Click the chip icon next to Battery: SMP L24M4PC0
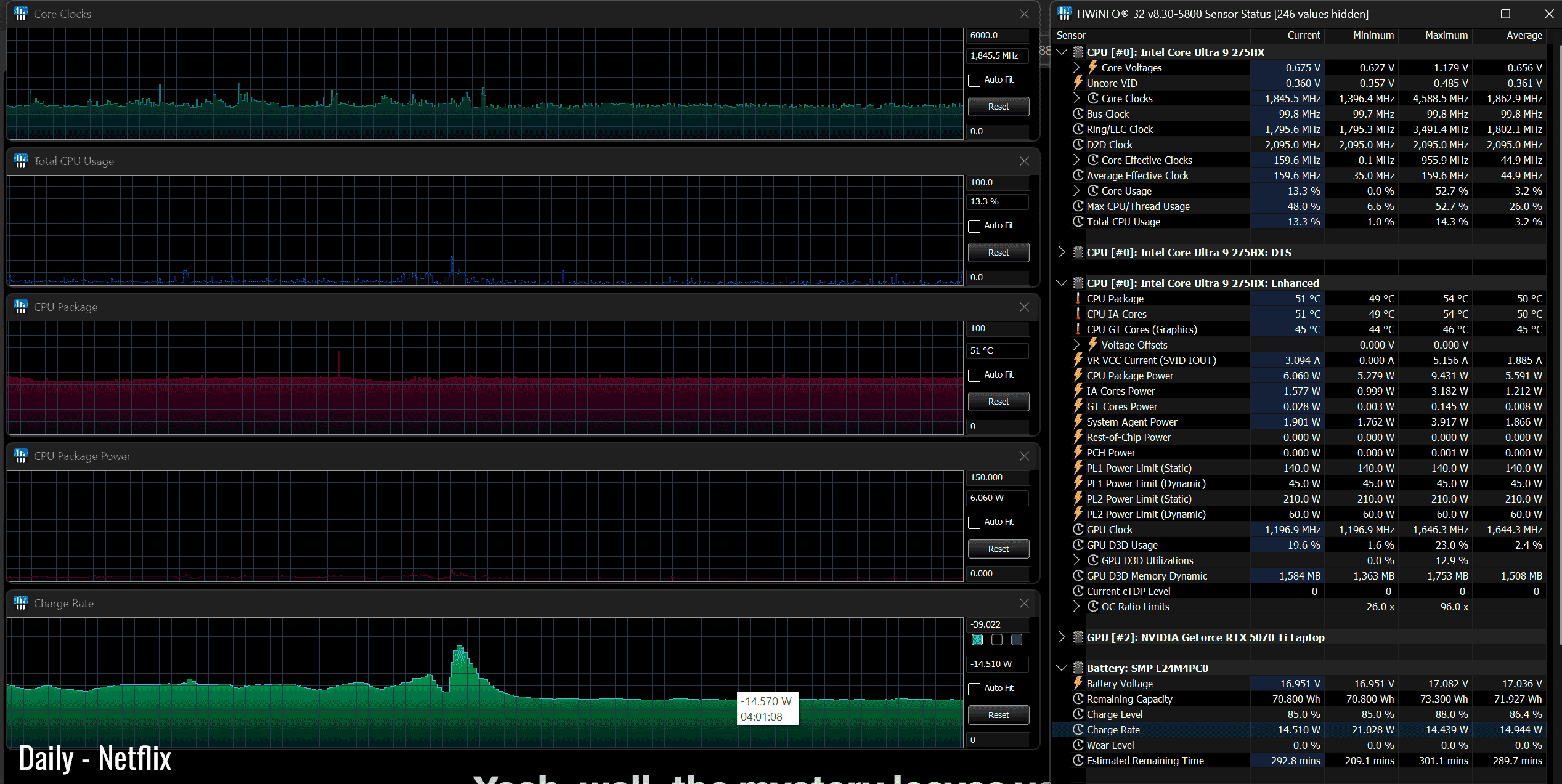 coord(1078,668)
